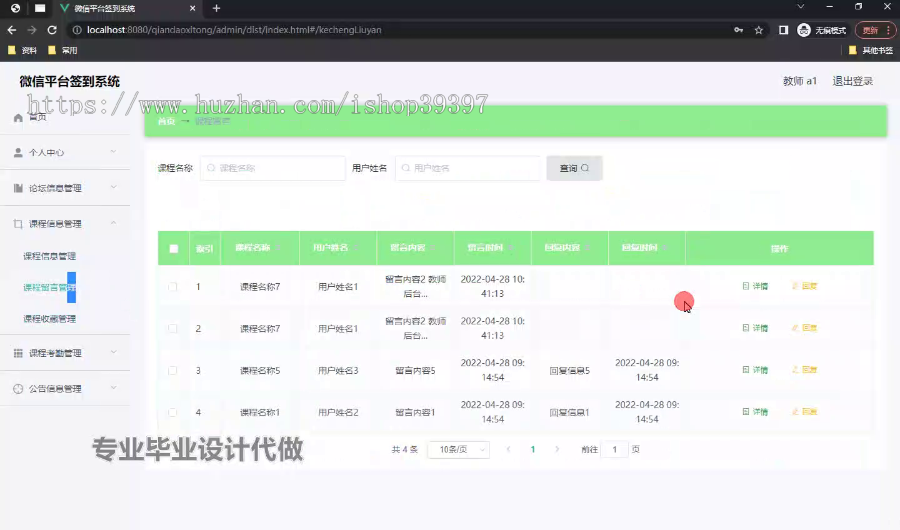Click the 首页 breadcrumb link
The image size is (900, 530).
tap(166, 121)
